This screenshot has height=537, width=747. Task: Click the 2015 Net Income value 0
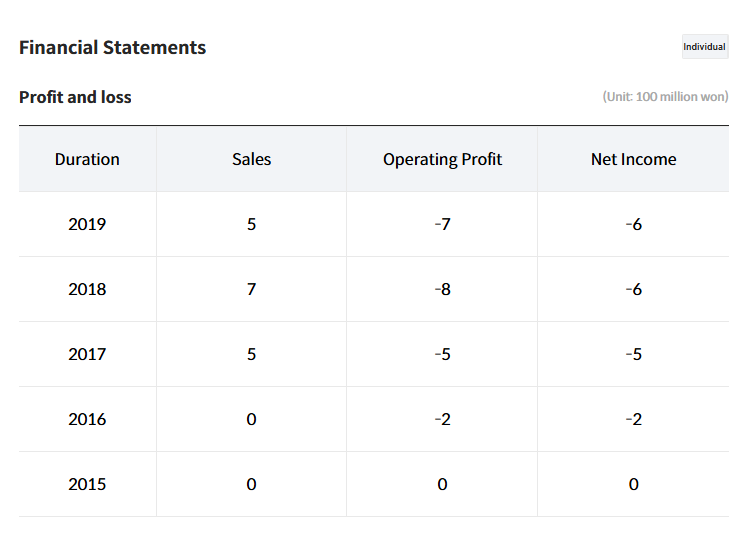(633, 484)
